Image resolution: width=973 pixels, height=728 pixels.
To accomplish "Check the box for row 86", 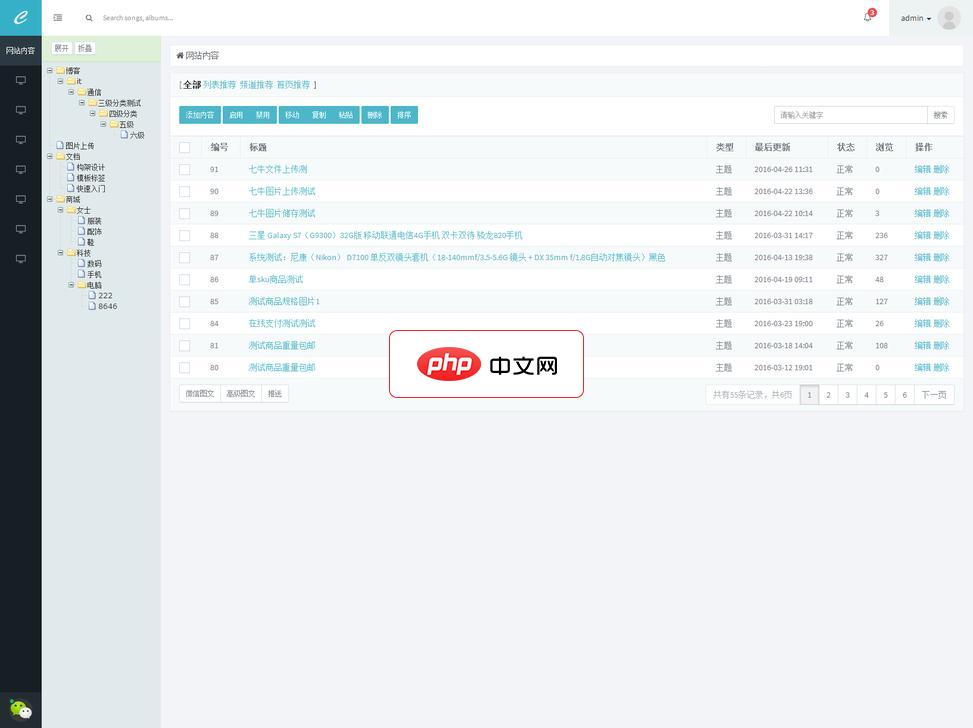I will pos(184,279).
